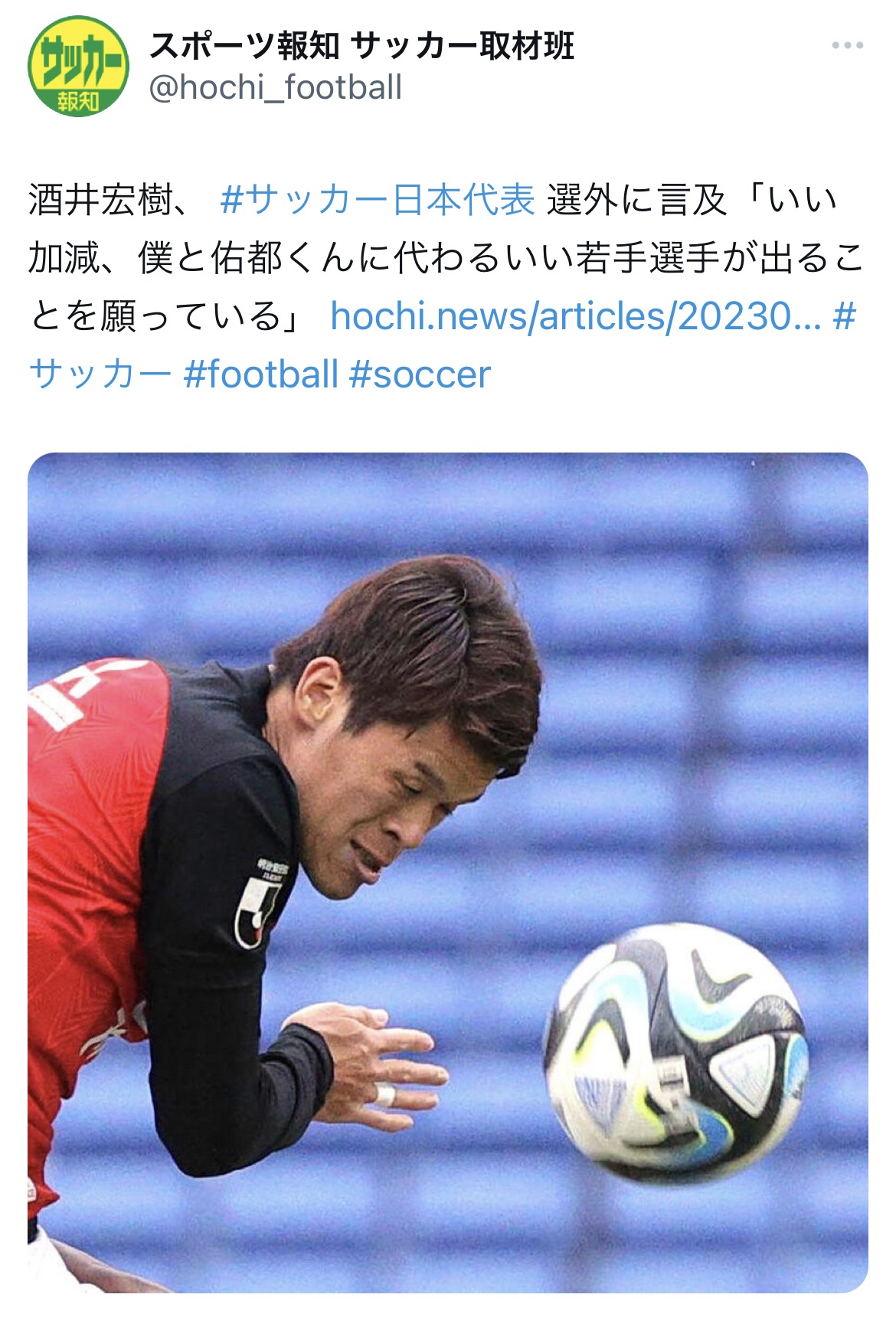Viewport: 896px width, 1327px height.
Task: Open the three-dot more options menu
Action: tap(847, 46)
